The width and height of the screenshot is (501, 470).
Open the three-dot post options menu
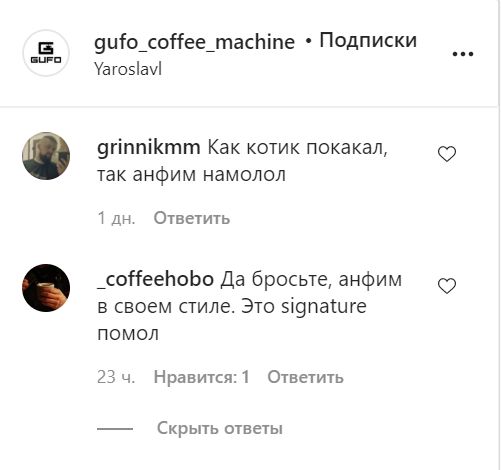463,54
